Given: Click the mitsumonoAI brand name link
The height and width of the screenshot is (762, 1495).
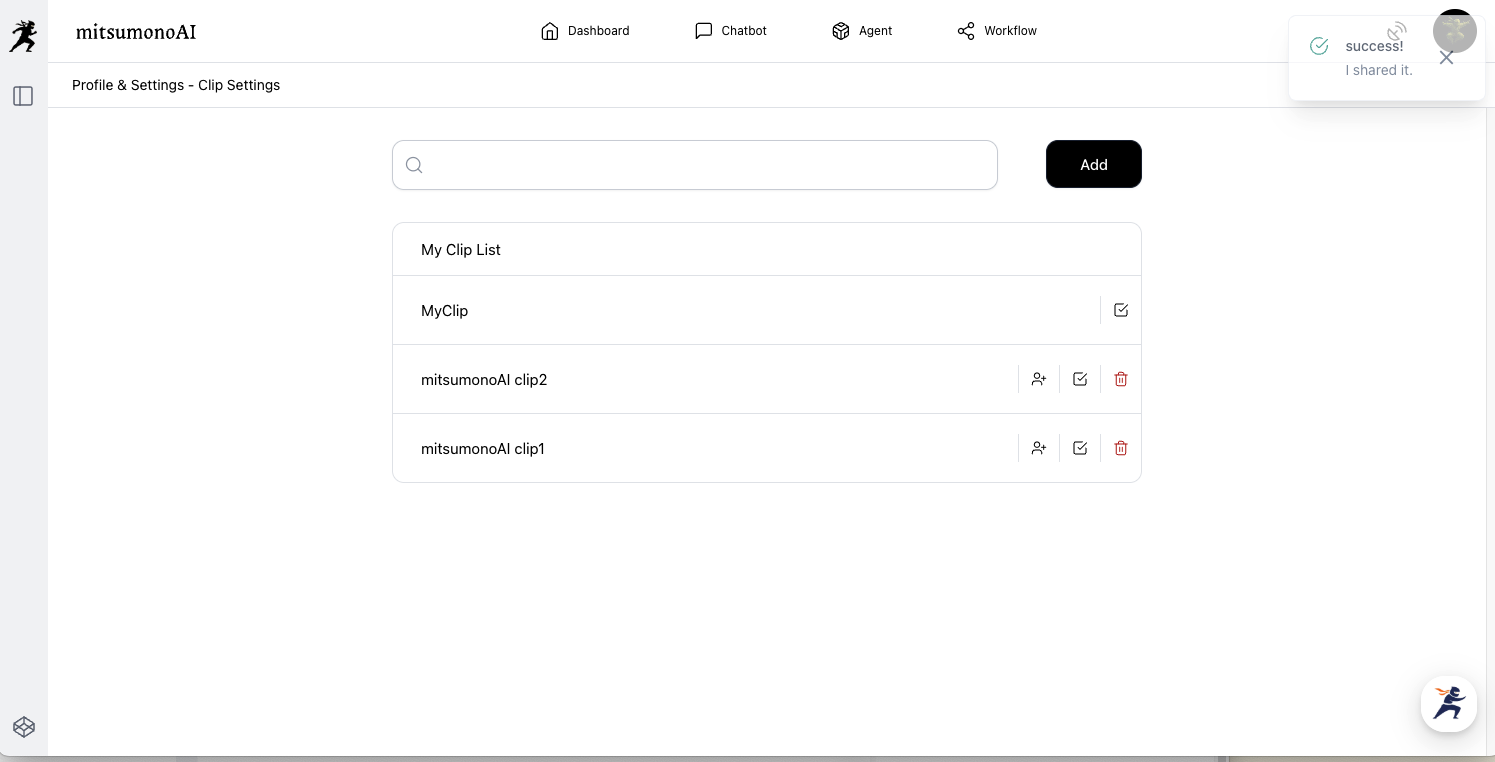Looking at the screenshot, I should [136, 32].
